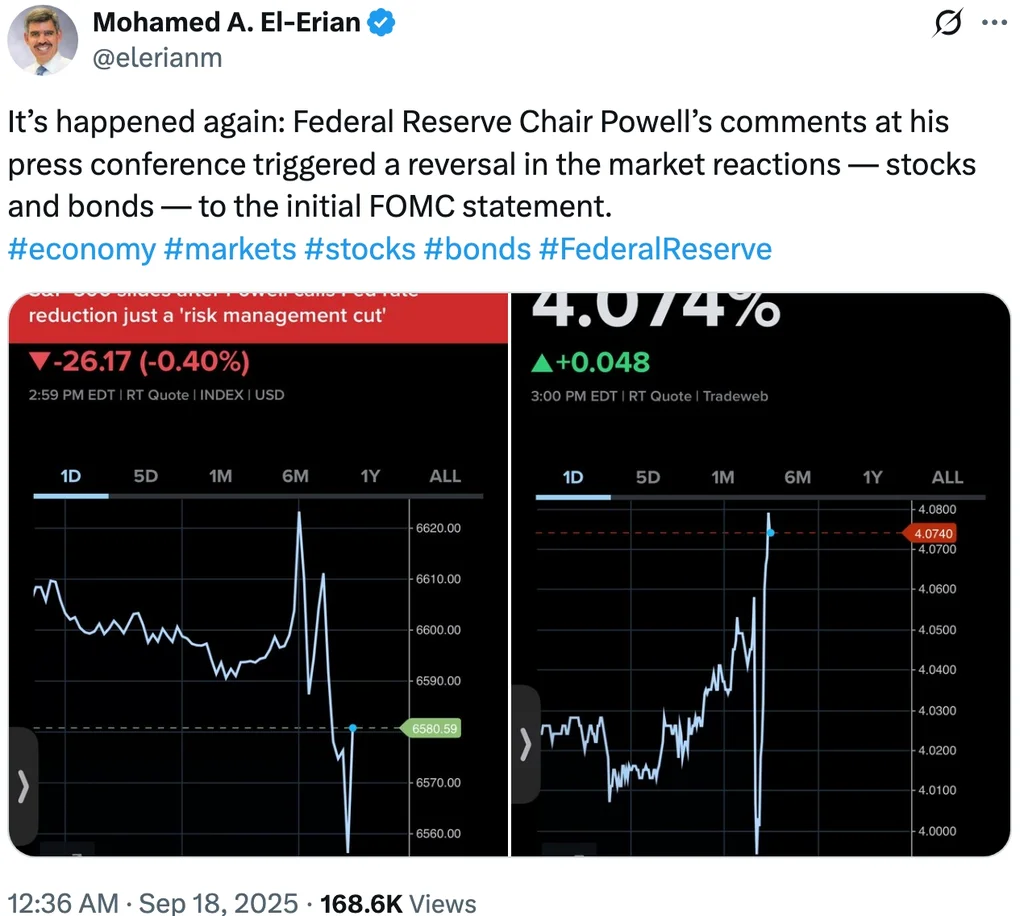The image size is (1024, 916).
Task: Click the green 6580.59 price label
Action: click(434, 729)
